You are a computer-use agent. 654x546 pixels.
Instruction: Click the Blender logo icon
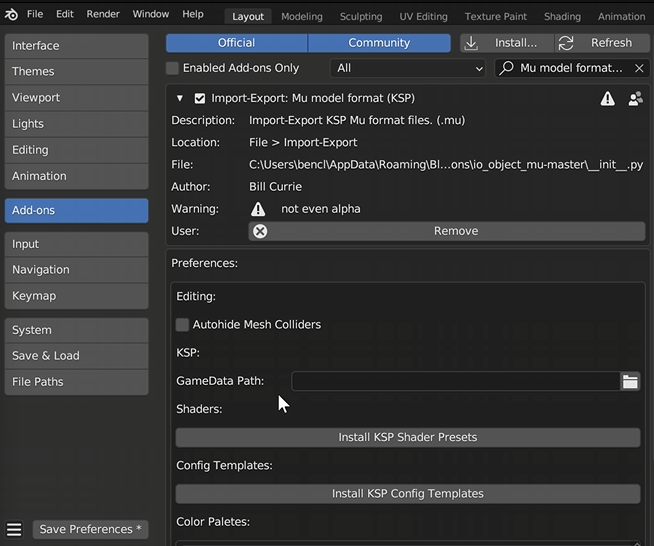tap(10, 14)
